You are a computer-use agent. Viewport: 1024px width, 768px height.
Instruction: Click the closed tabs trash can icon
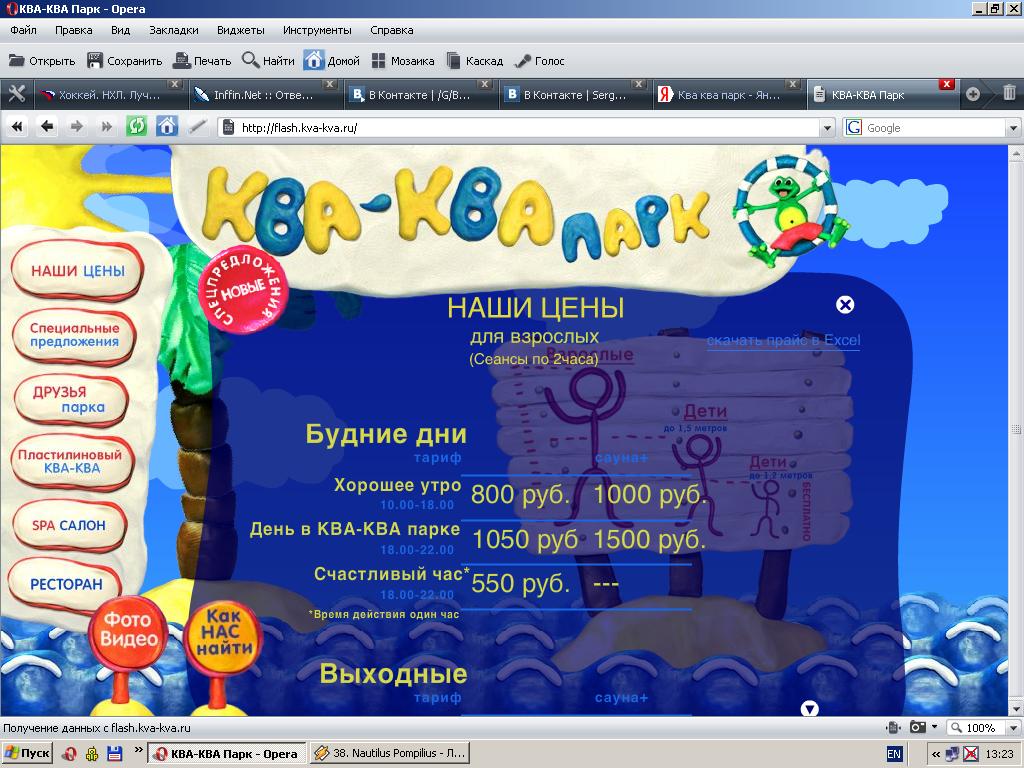coord(1009,94)
